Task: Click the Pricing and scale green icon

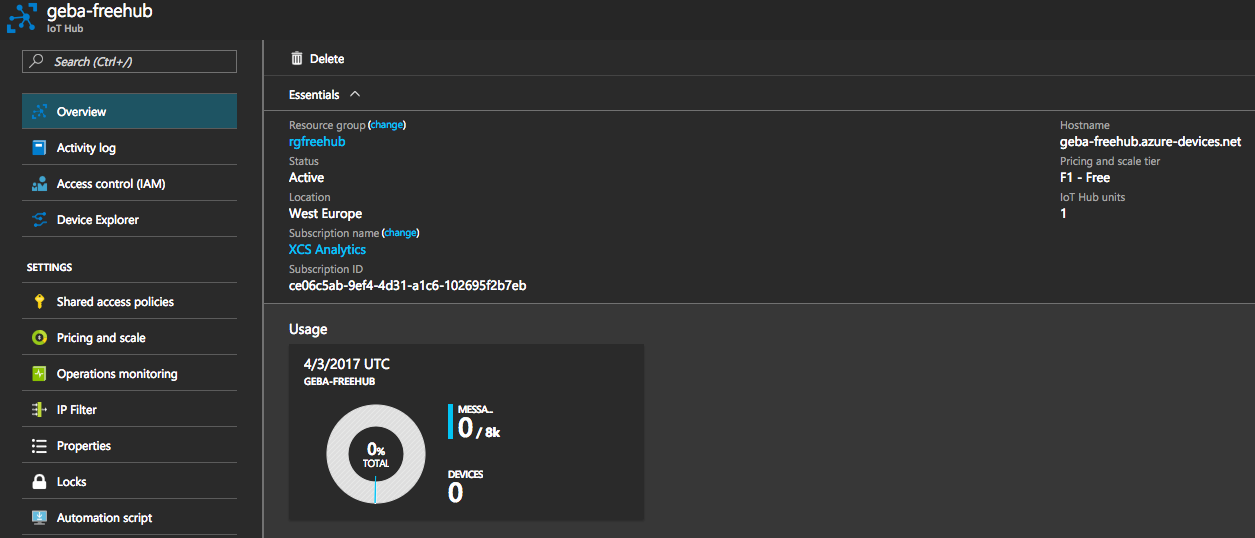Action: pyautogui.click(x=40, y=338)
